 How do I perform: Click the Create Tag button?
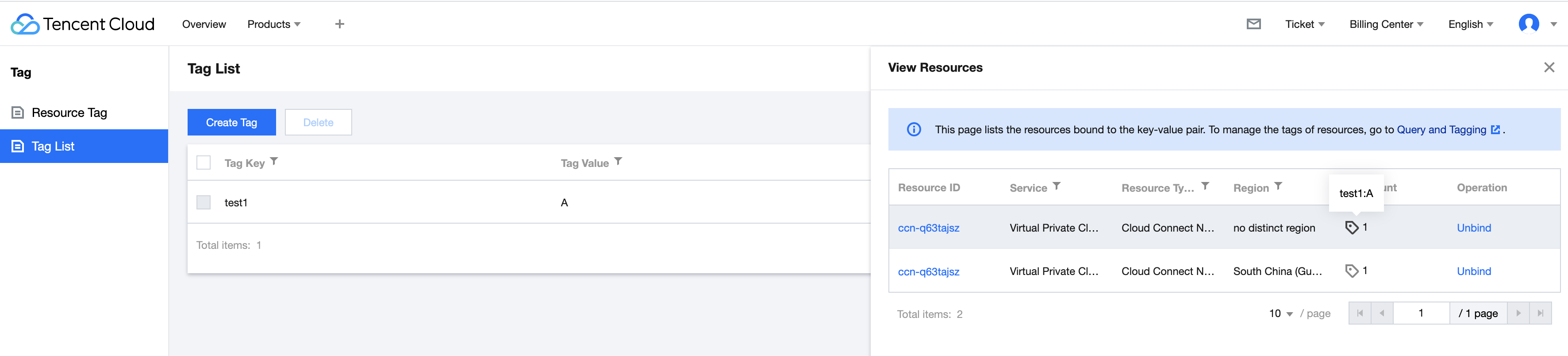[x=231, y=123]
